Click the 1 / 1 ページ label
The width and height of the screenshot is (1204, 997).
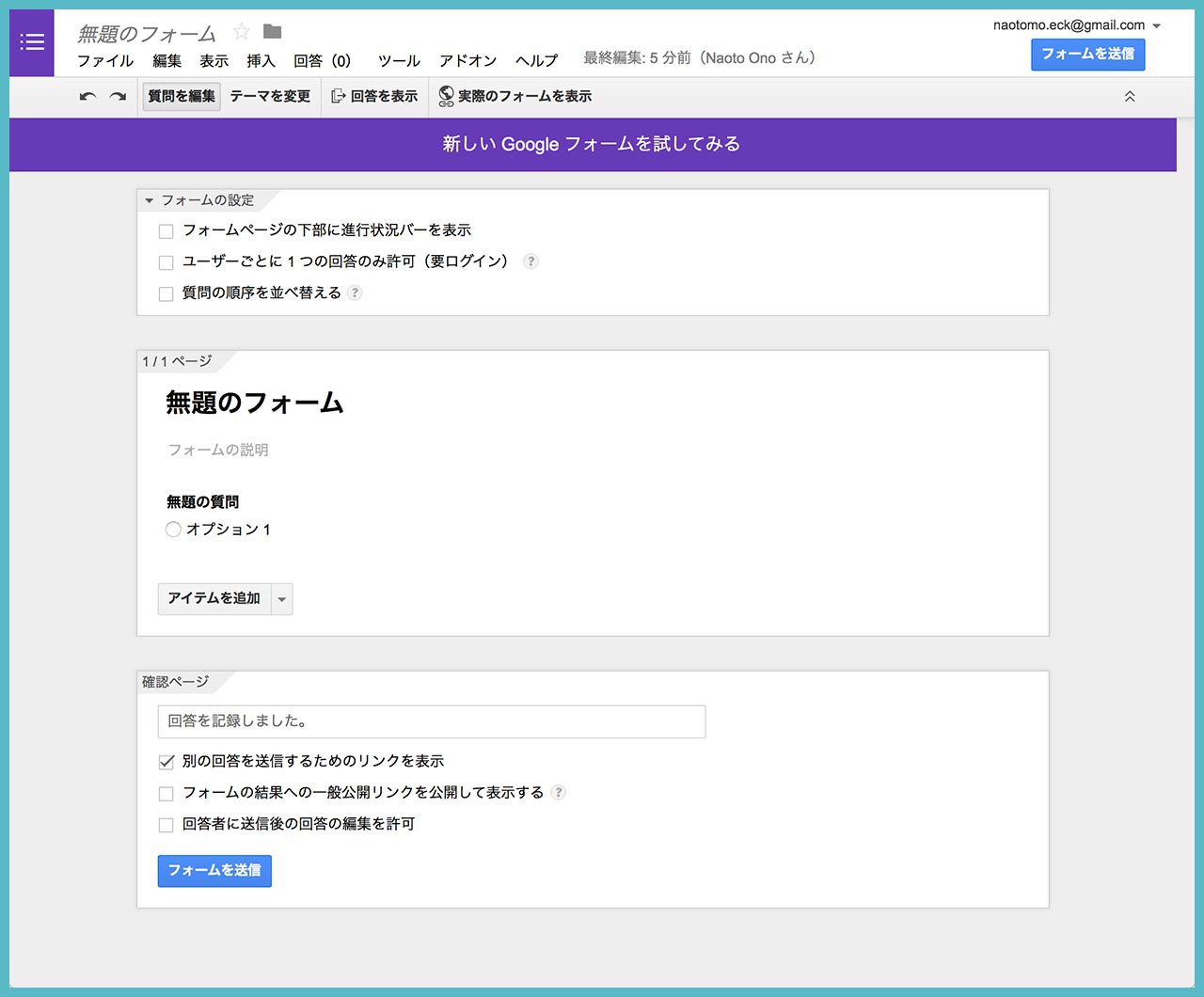[177, 361]
